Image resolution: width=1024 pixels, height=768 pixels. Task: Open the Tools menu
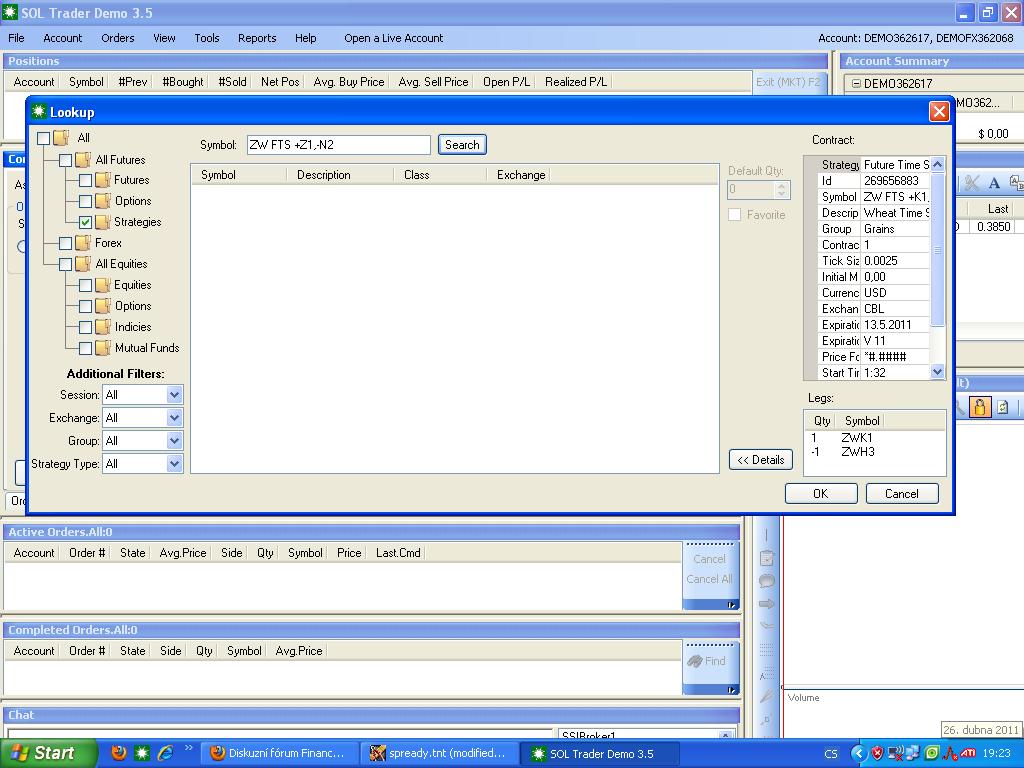coord(207,38)
